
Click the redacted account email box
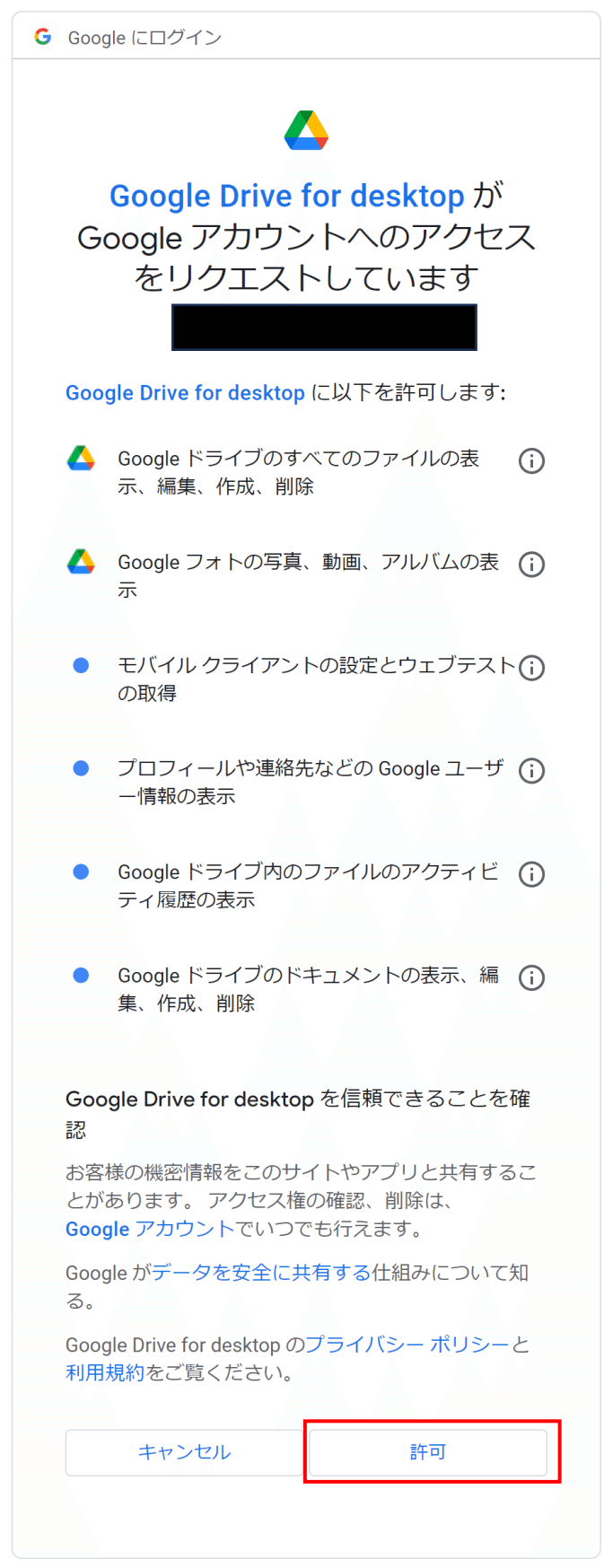(x=324, y=328)
